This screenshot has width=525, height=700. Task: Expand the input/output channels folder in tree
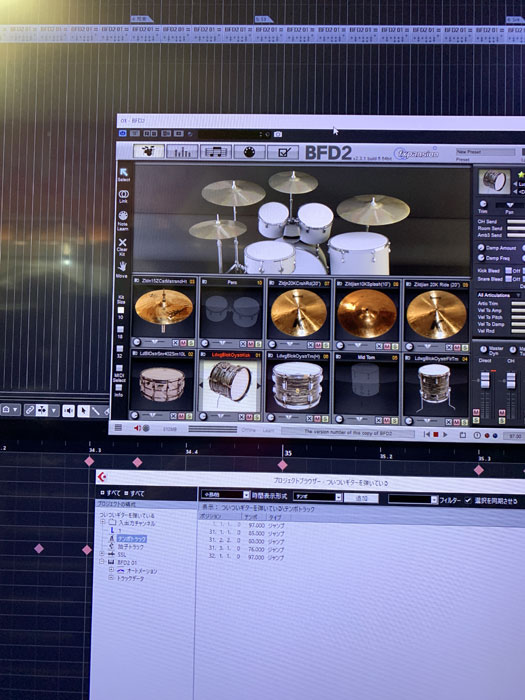pyautogui.click(x=103, y=522)
